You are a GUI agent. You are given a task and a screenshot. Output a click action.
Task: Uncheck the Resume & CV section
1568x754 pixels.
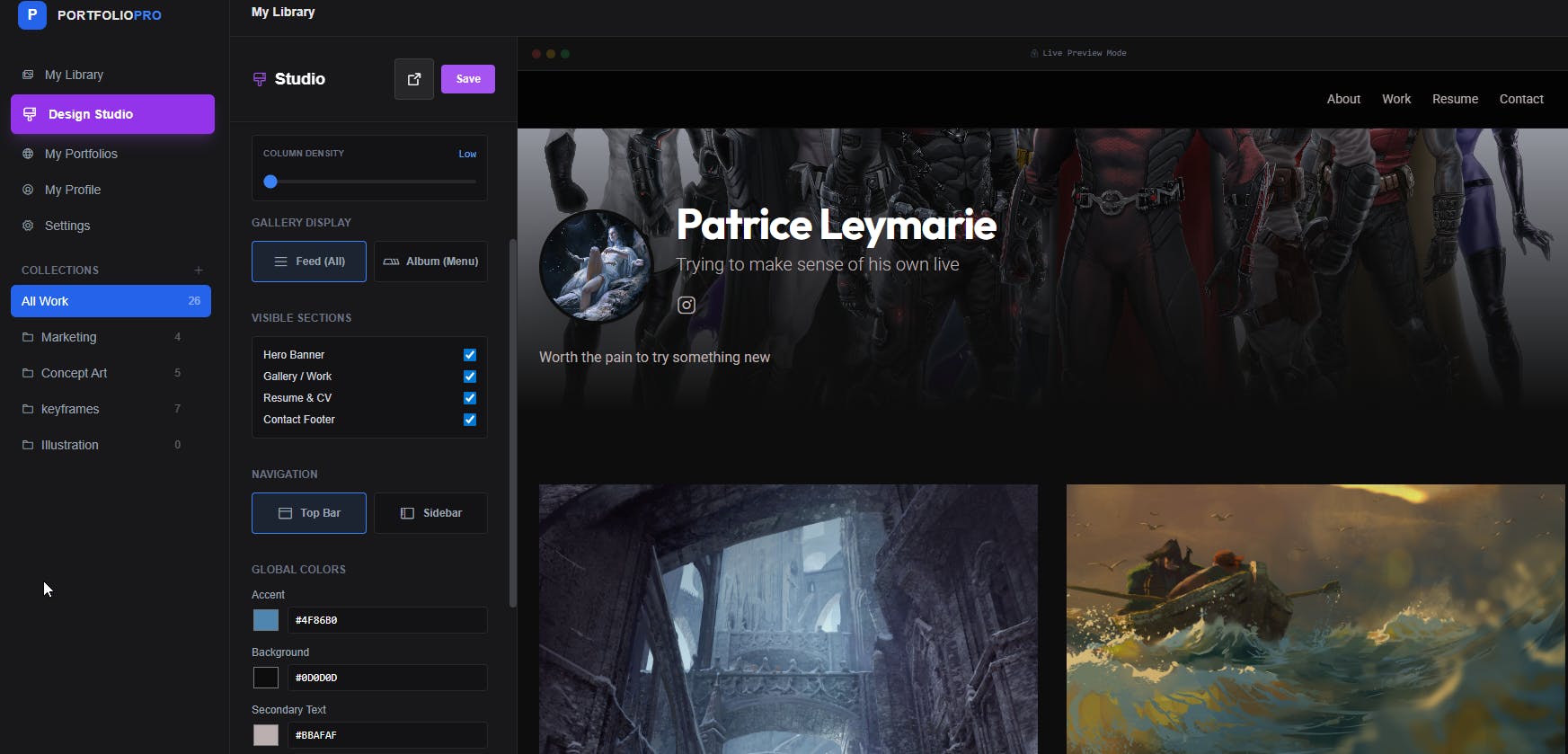click(x=470, y=398)
